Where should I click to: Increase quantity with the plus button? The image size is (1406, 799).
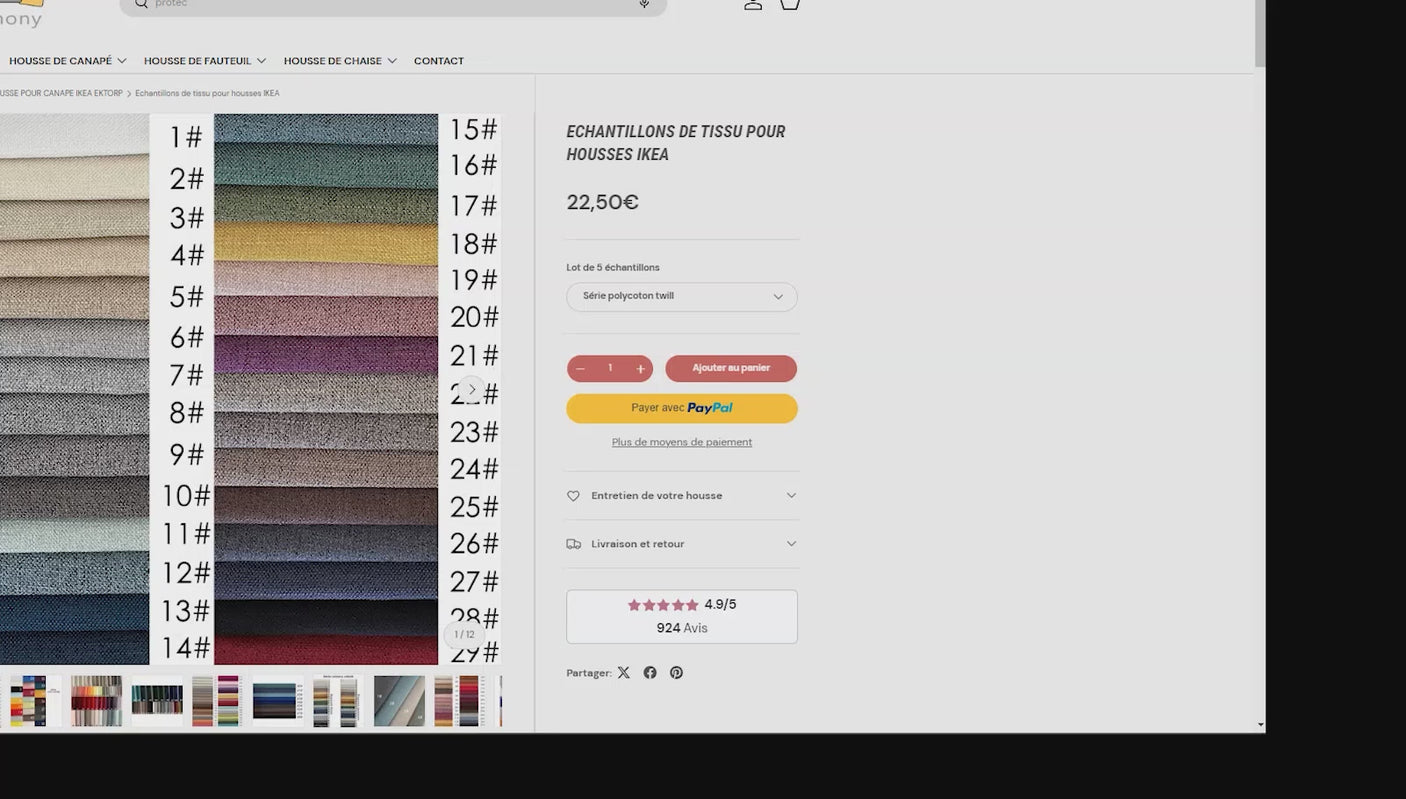641,369
